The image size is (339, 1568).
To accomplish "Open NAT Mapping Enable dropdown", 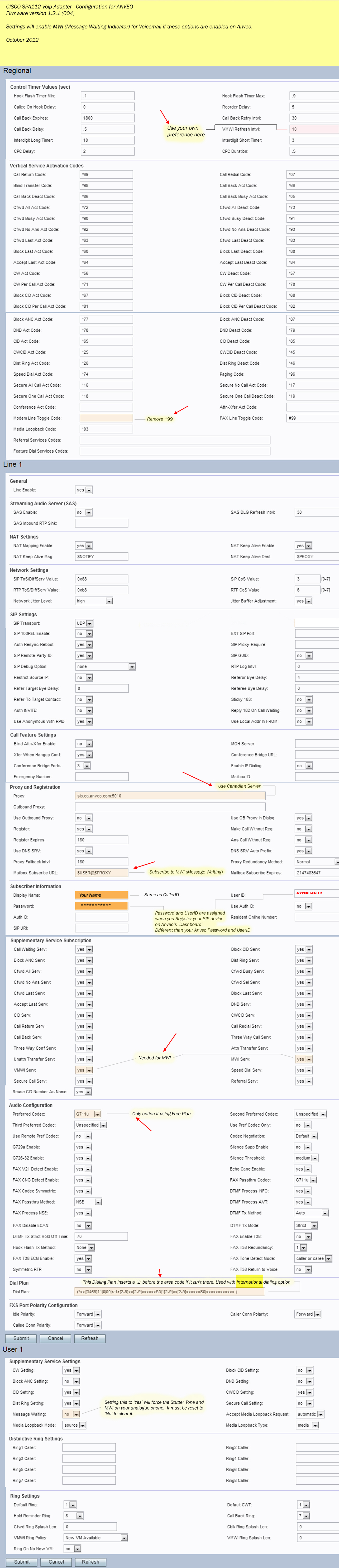I will [84, 546].
